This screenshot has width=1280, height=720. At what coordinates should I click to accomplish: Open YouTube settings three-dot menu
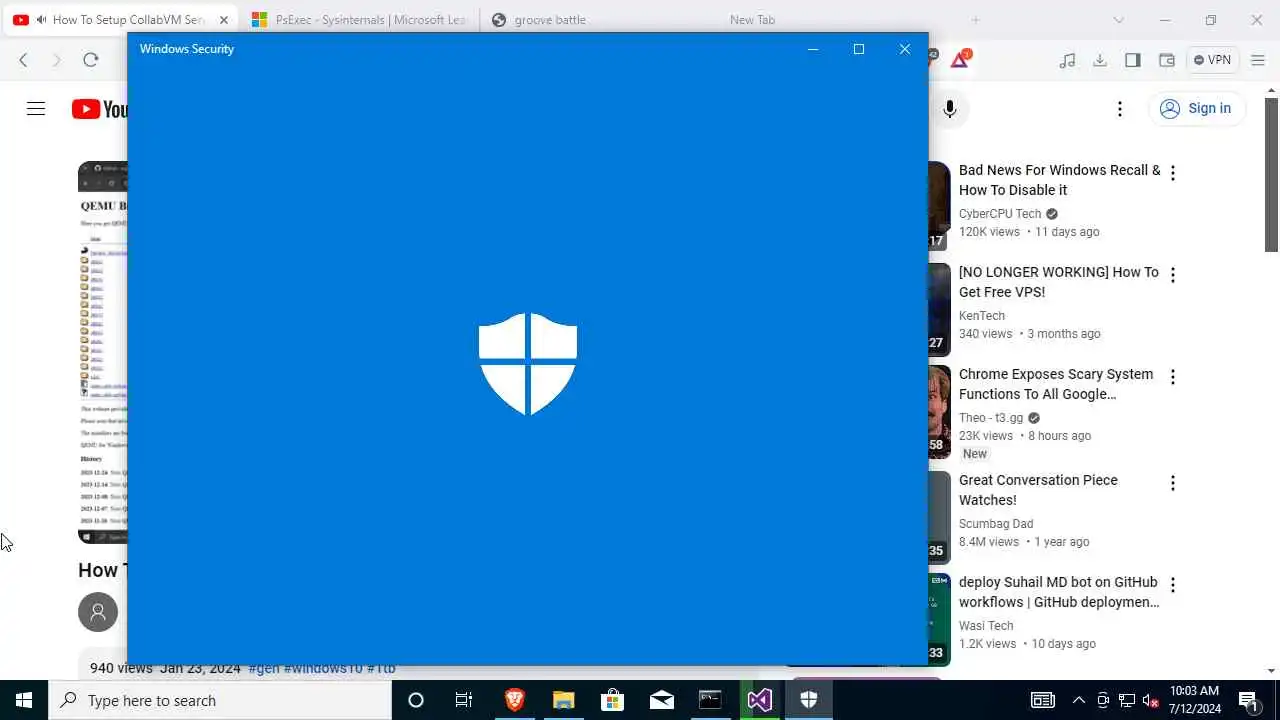click(1120, 109)
